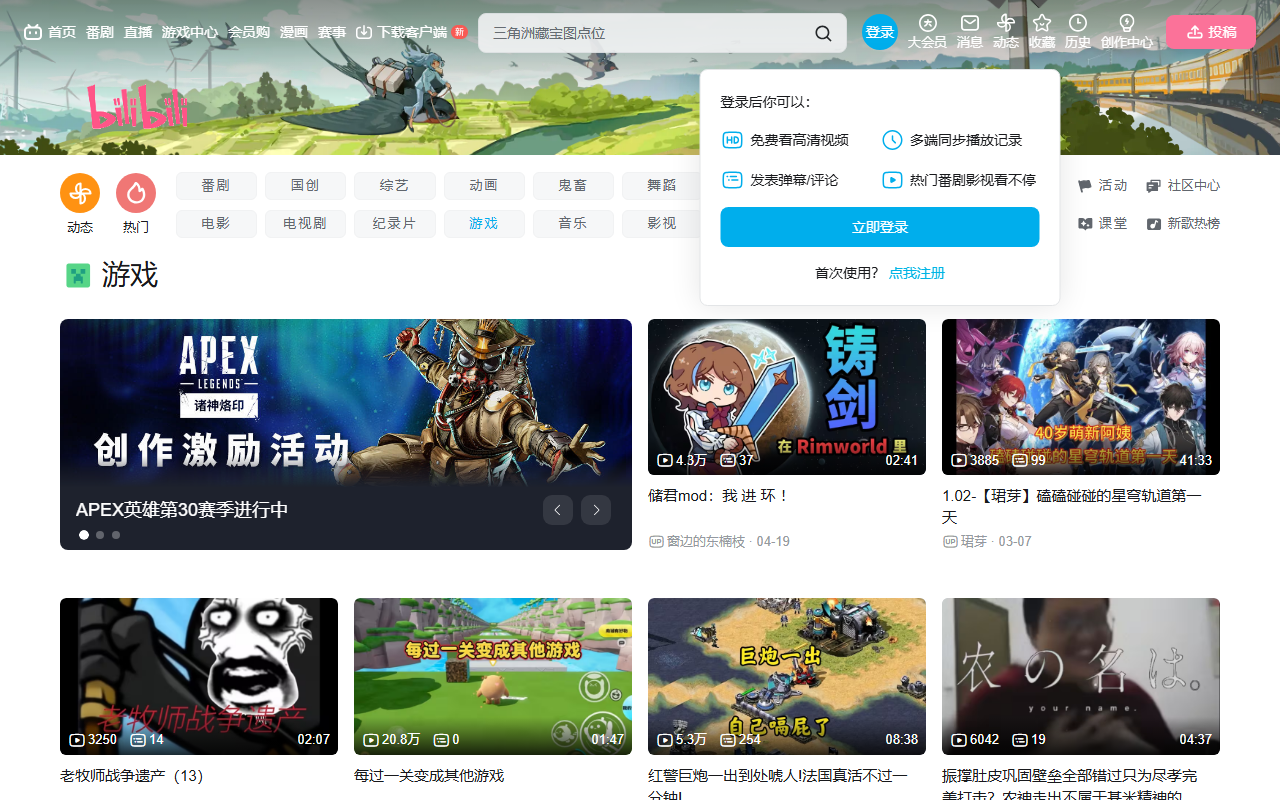
Task: Select the 动画 category chip
Action: point(484,186)
